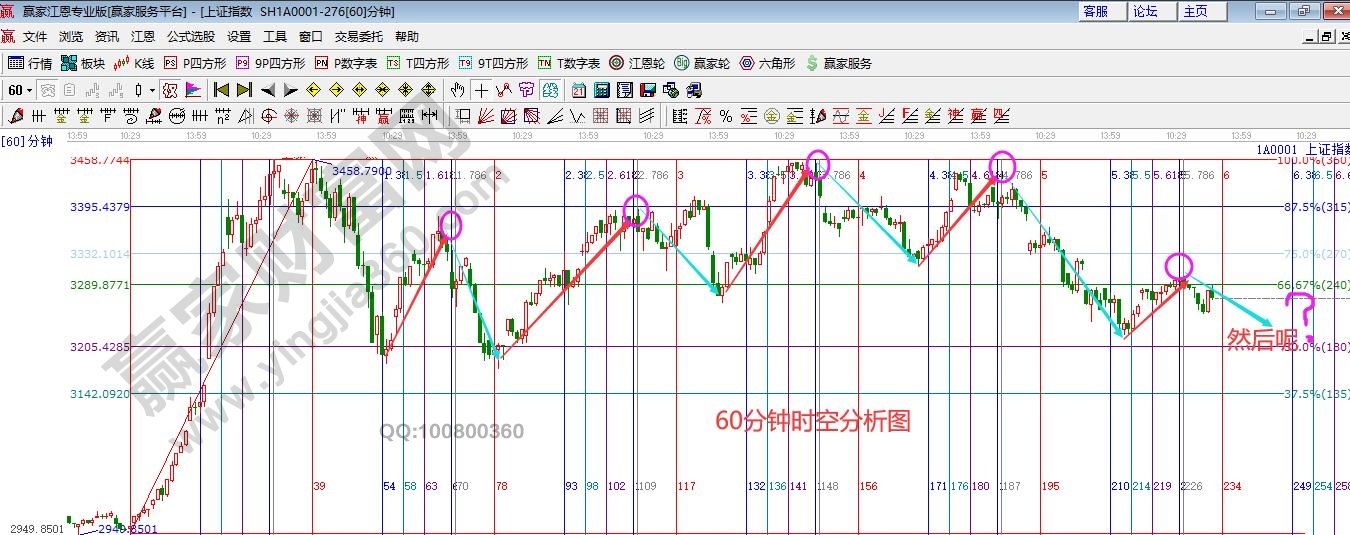Open the 交易委托 menu
The height and width of the screenshot is (535, 1350).
click(x=358, y=37)
